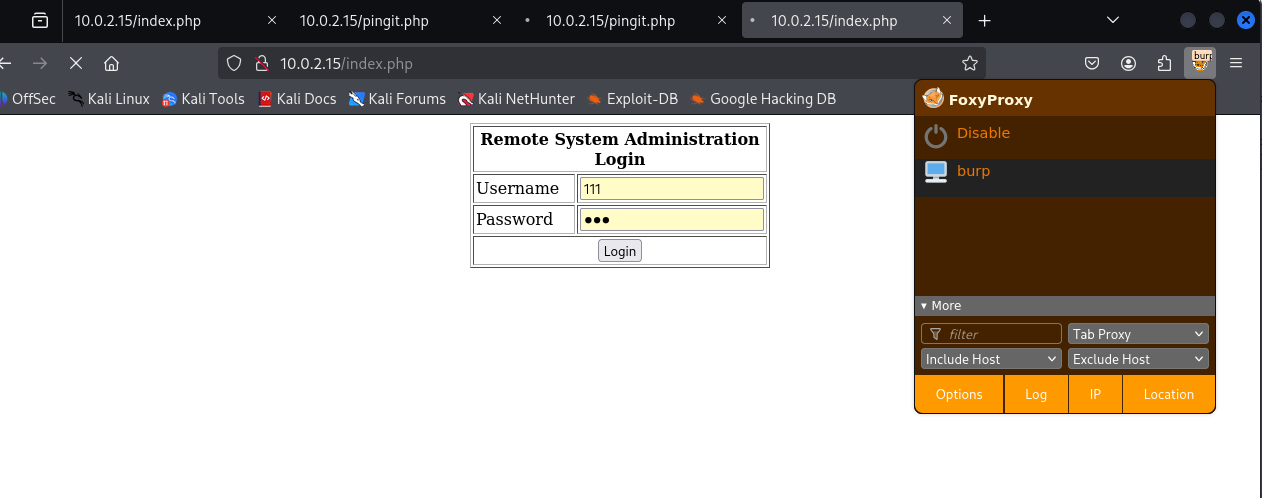
Task: Disable FoxyProxy with the power toggle
Action: tap(935, 136)
